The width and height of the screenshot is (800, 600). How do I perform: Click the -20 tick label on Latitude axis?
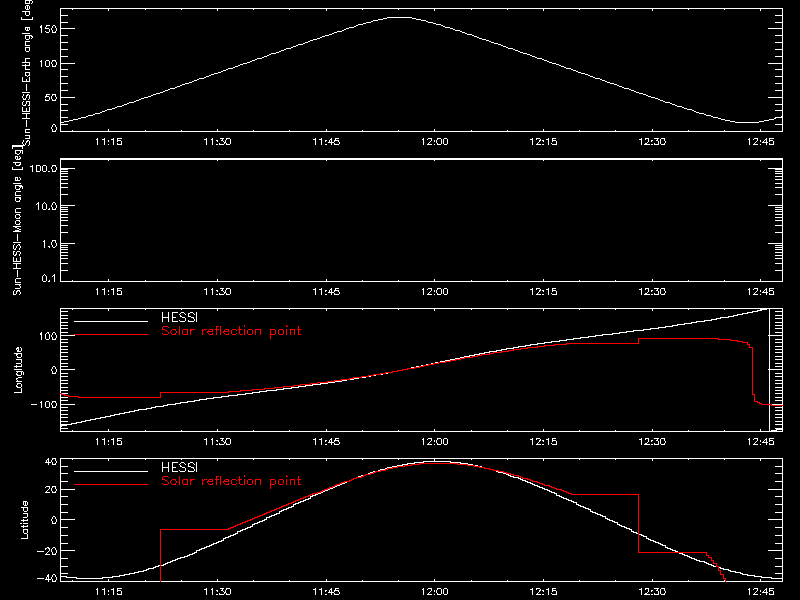47,551
